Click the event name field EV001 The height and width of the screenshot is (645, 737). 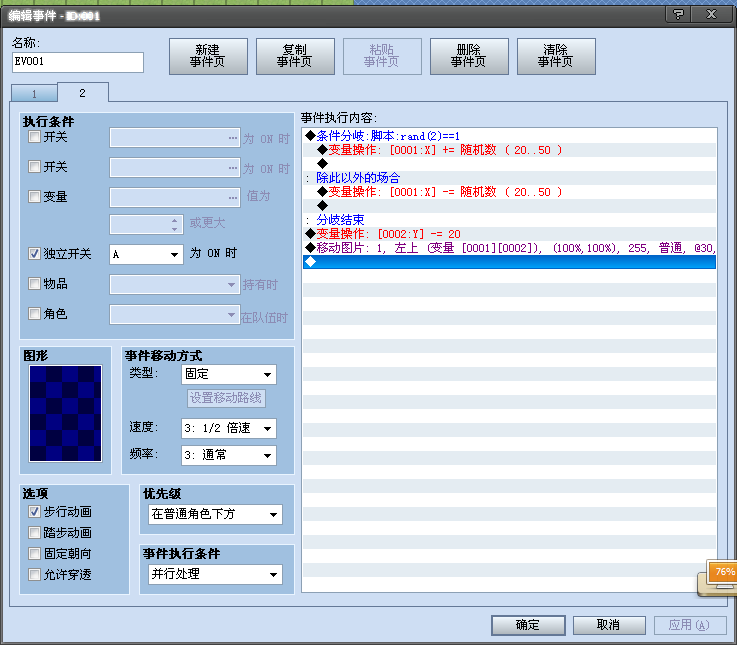78,62
